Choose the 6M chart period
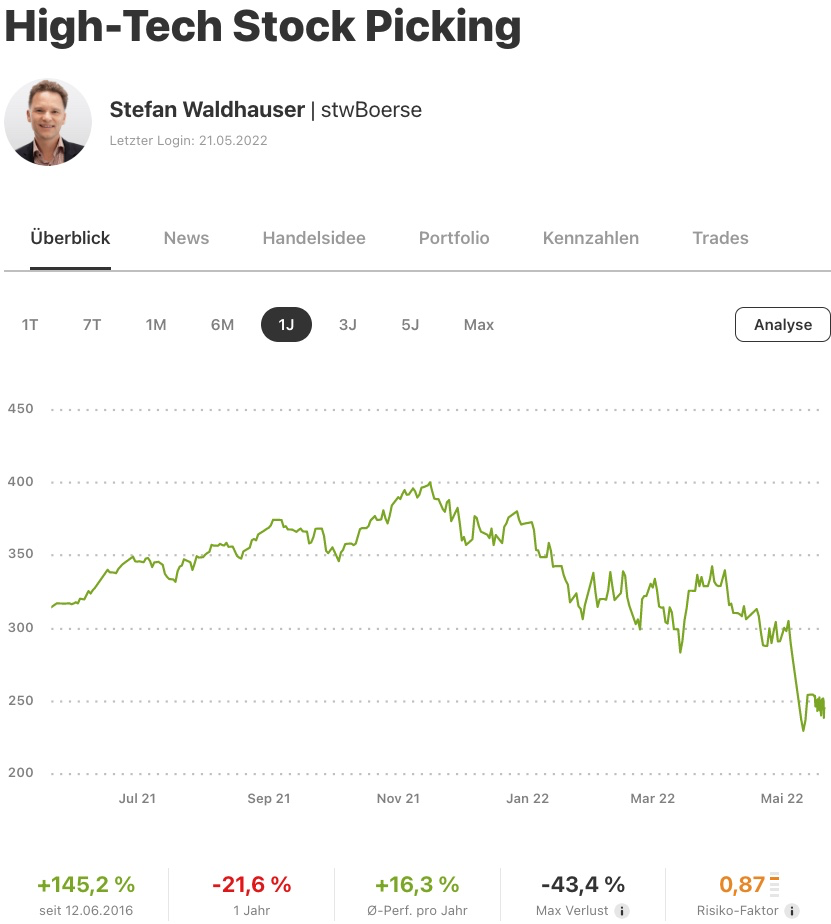This screenshot has height=924, width=831. click(222, 325)
